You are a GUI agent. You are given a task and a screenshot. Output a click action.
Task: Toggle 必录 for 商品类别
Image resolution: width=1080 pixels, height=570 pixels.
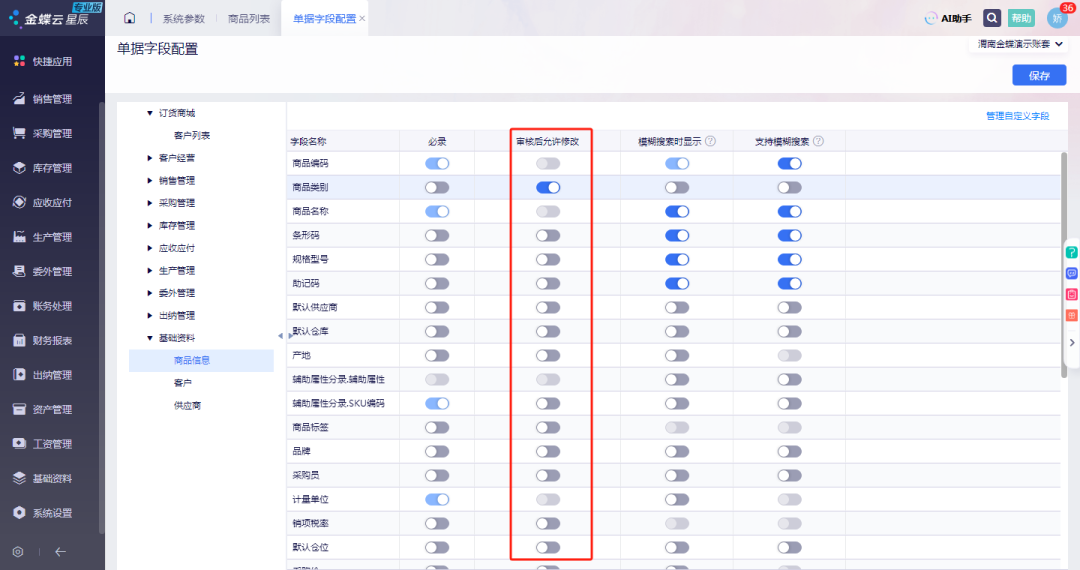(x=437, y=187)
